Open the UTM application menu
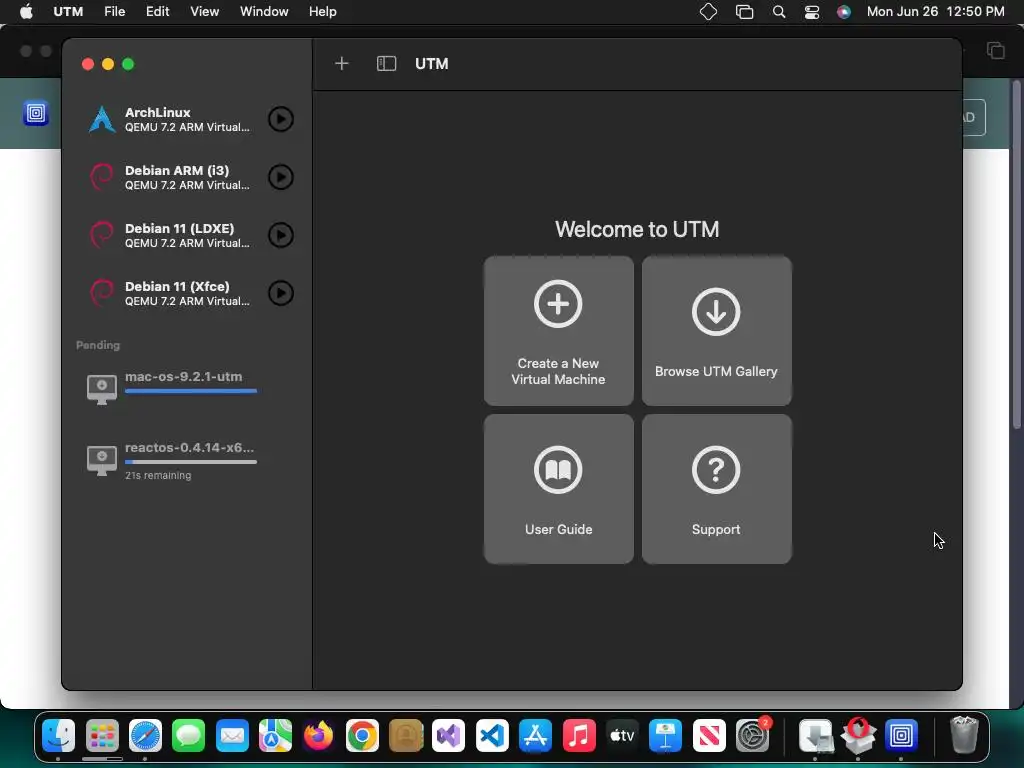Screen dimensions: 1024x768 pos(68,12)
